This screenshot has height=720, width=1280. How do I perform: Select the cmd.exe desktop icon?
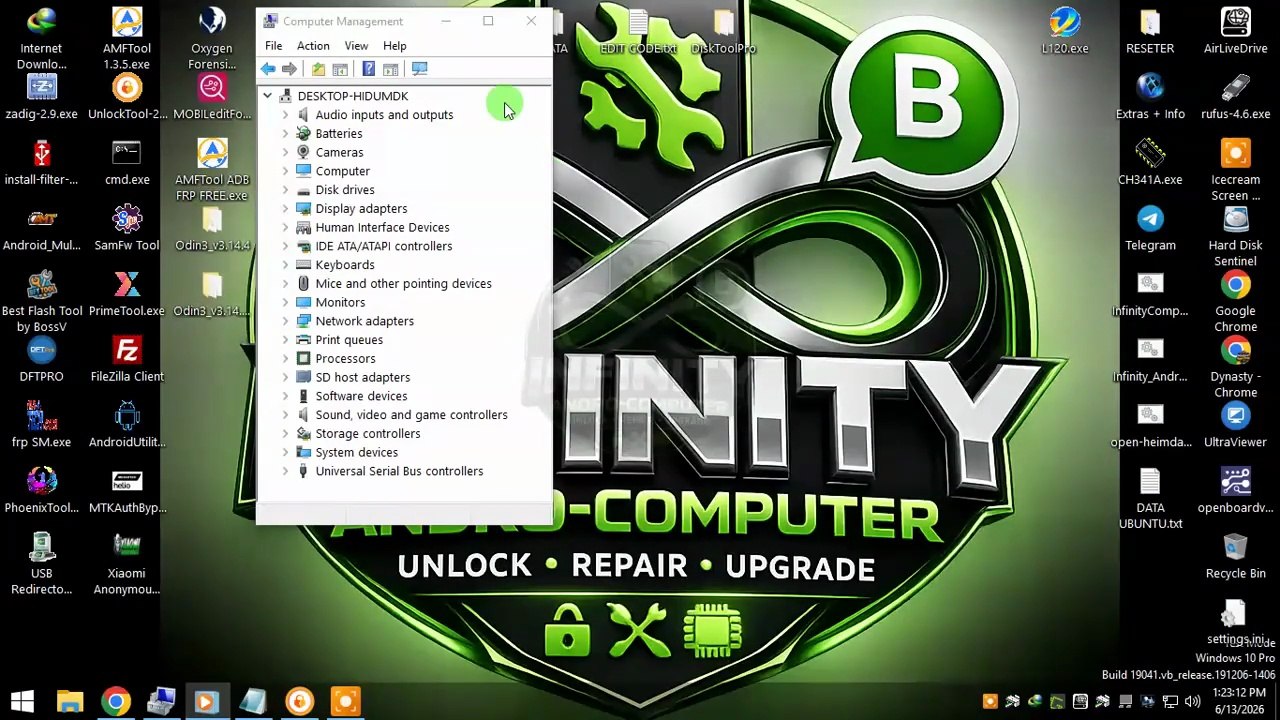tap(127, 163)
